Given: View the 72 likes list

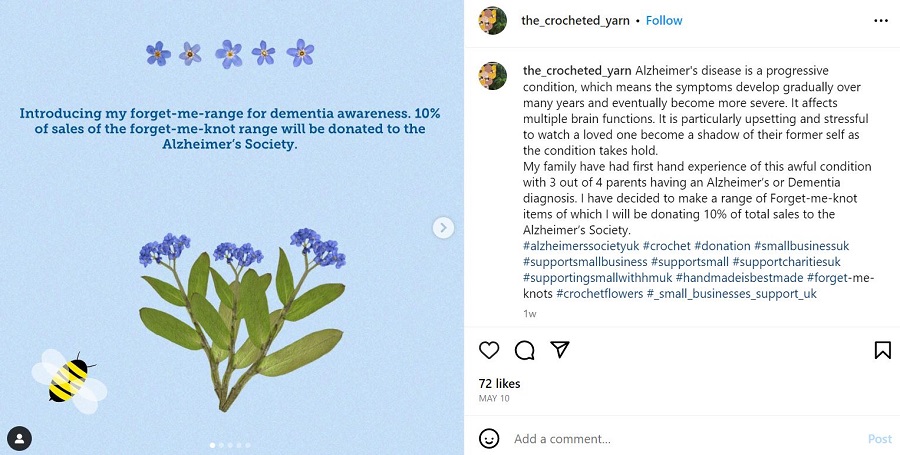Looking at the screenshot, I should click(499, 383).
